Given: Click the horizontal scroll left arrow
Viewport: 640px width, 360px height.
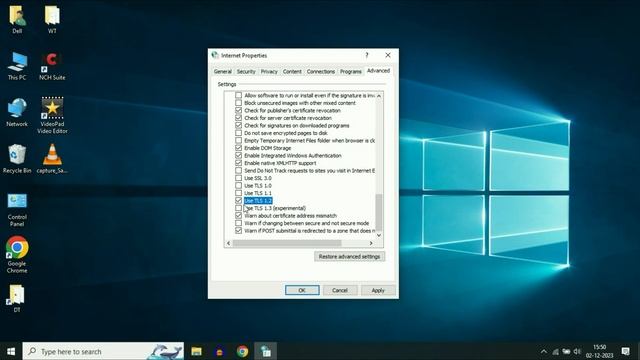Looking at the screenshot, I should [228, 243].
